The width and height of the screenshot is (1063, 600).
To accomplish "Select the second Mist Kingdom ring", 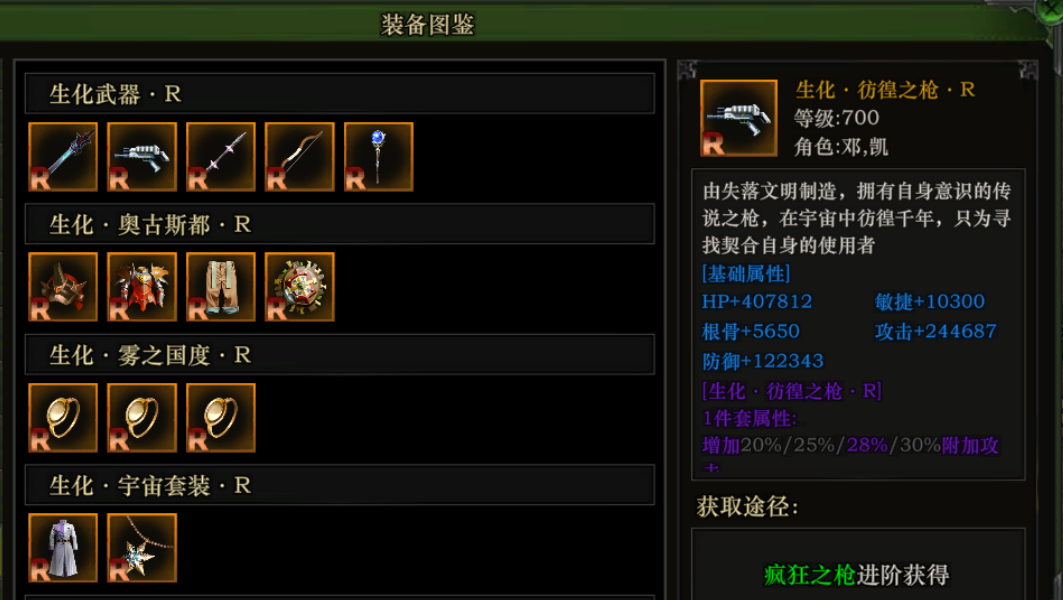I will click(x=142, y=418).
